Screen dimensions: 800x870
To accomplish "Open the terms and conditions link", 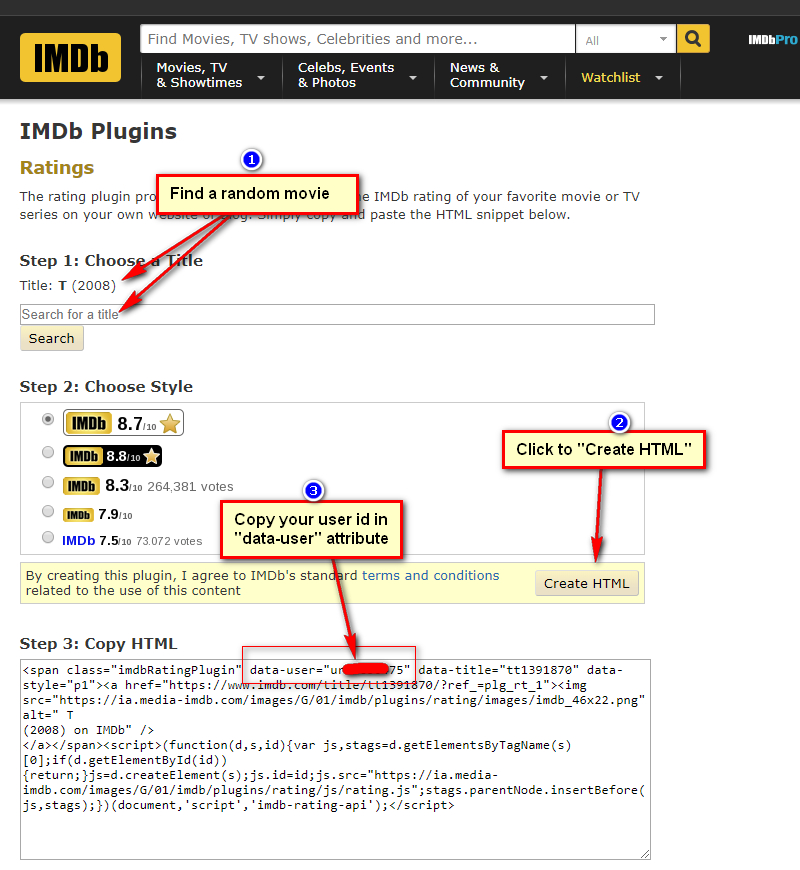I will click(430, 576).
